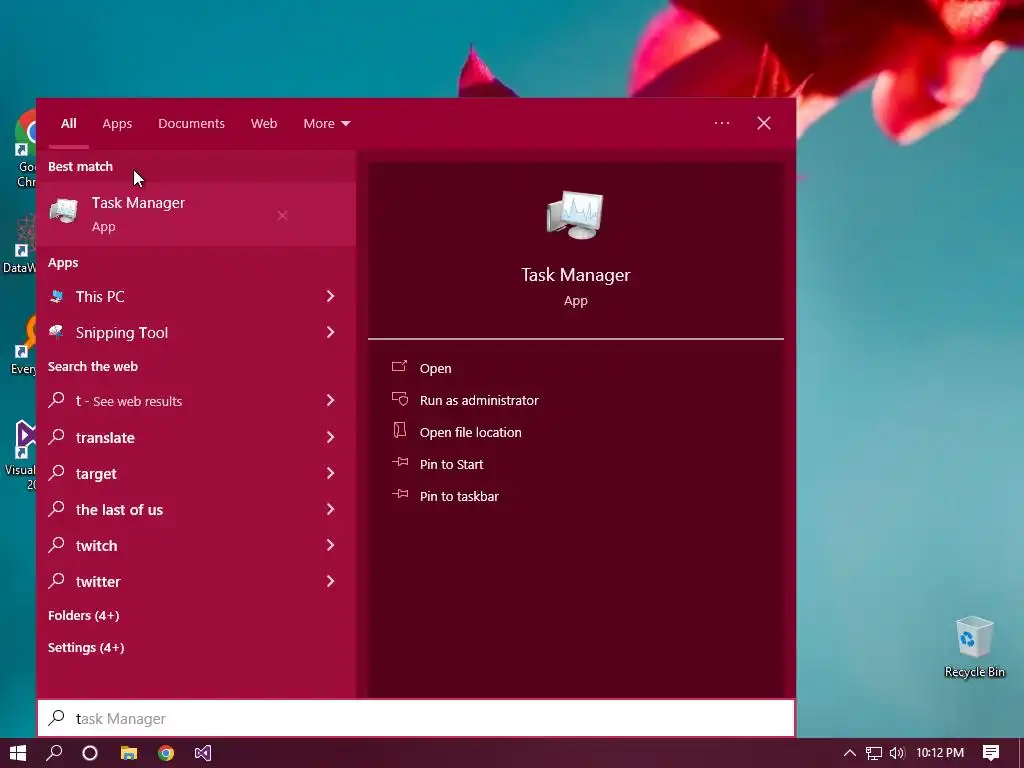Click search icon beside target suggestion
The height and width of the screenshot is (768, 1024).
(x=57, y=472)
